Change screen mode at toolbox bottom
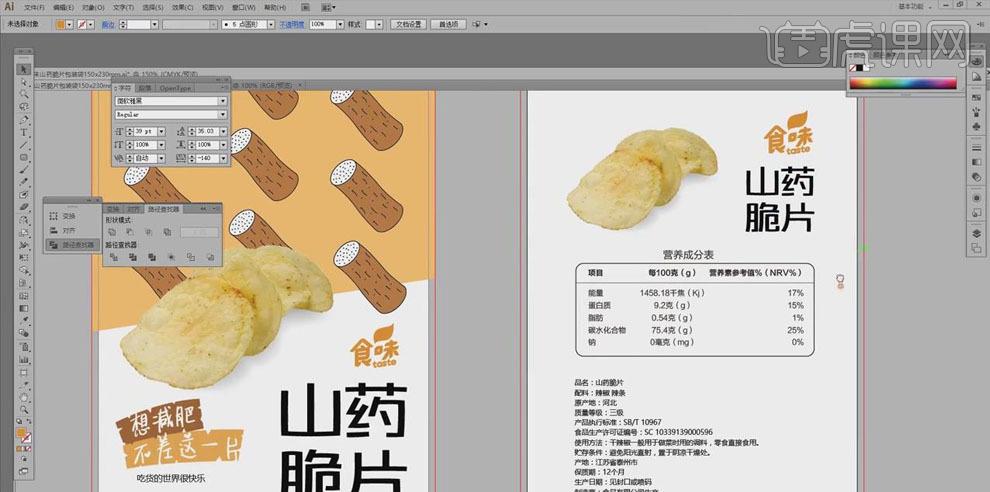 (24, 471)
